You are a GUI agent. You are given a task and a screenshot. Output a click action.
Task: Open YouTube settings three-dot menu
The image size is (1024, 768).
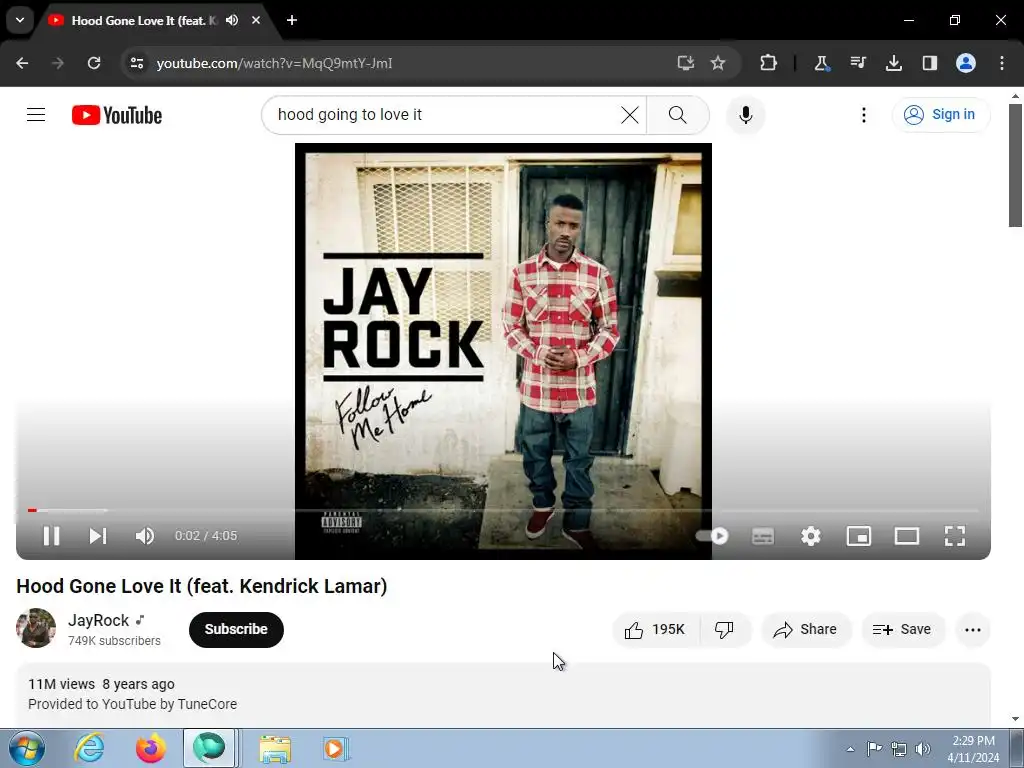(863, 115)
